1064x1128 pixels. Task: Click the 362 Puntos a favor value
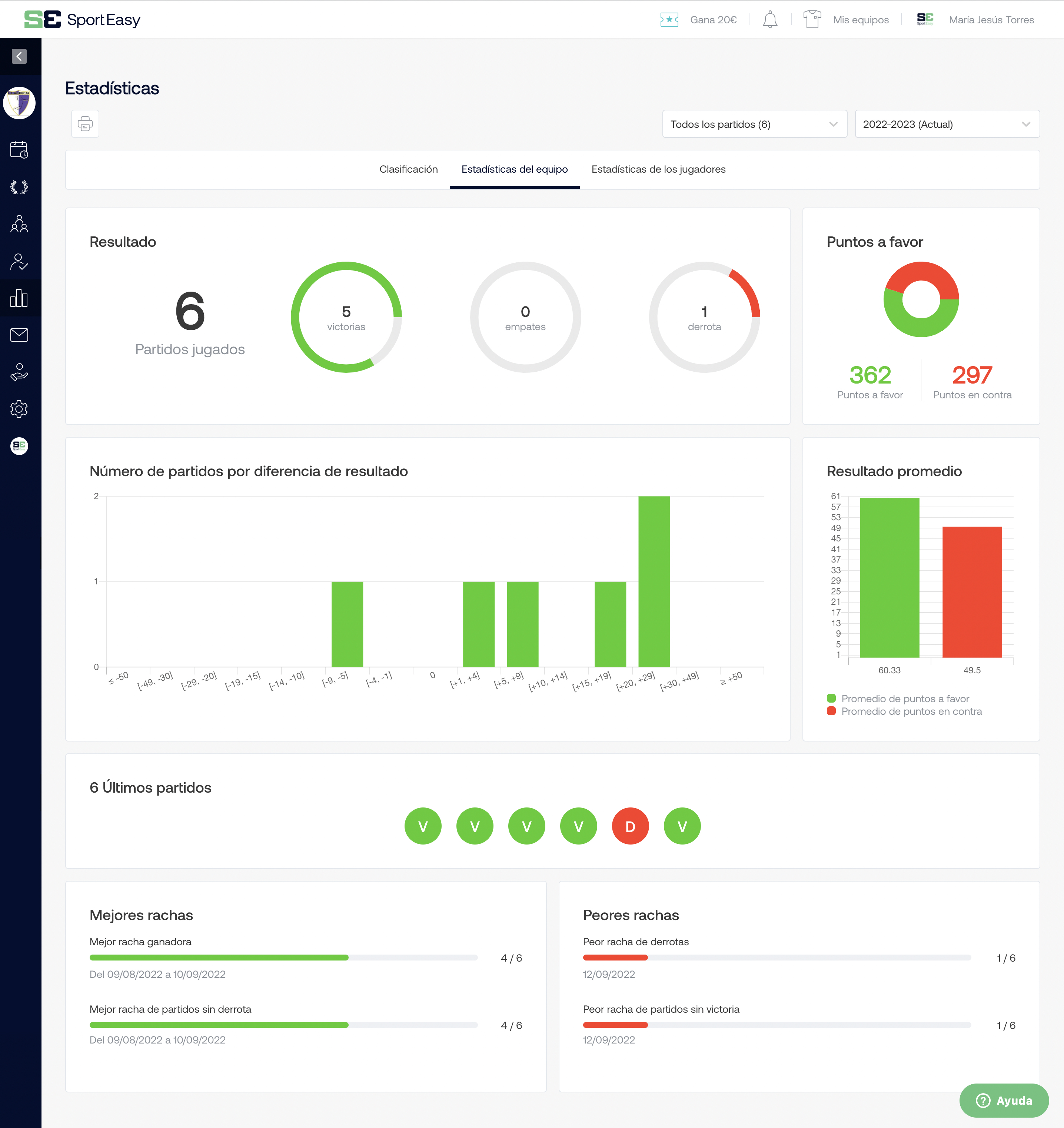coord(870,375)
